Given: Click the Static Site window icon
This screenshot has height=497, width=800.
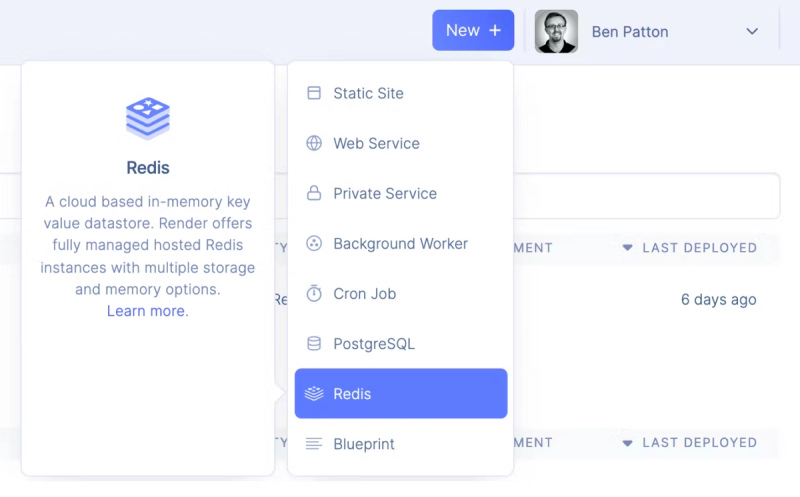Looking at the screenshot, I should [x=314, y=93].
